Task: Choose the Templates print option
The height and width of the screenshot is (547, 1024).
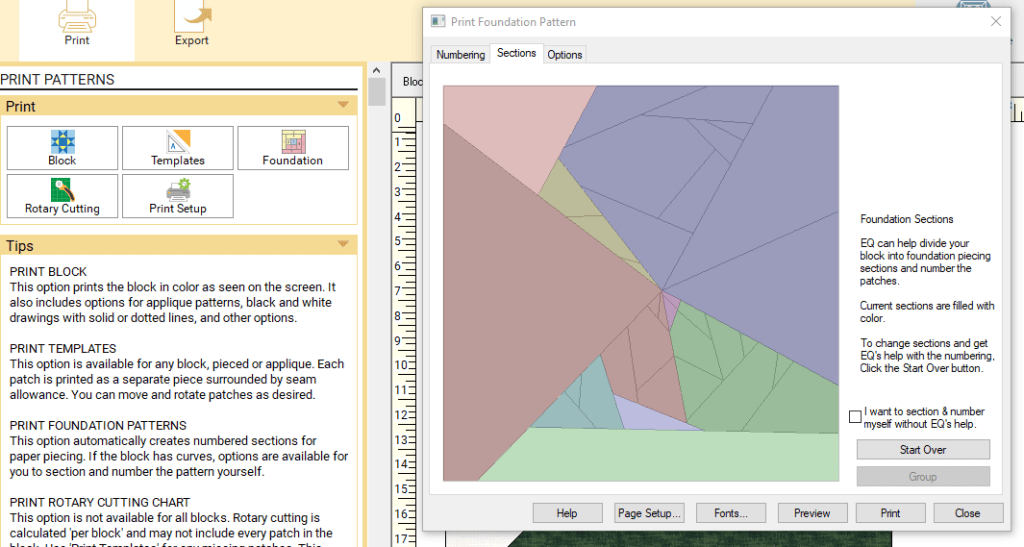Action: pos(178,148)
